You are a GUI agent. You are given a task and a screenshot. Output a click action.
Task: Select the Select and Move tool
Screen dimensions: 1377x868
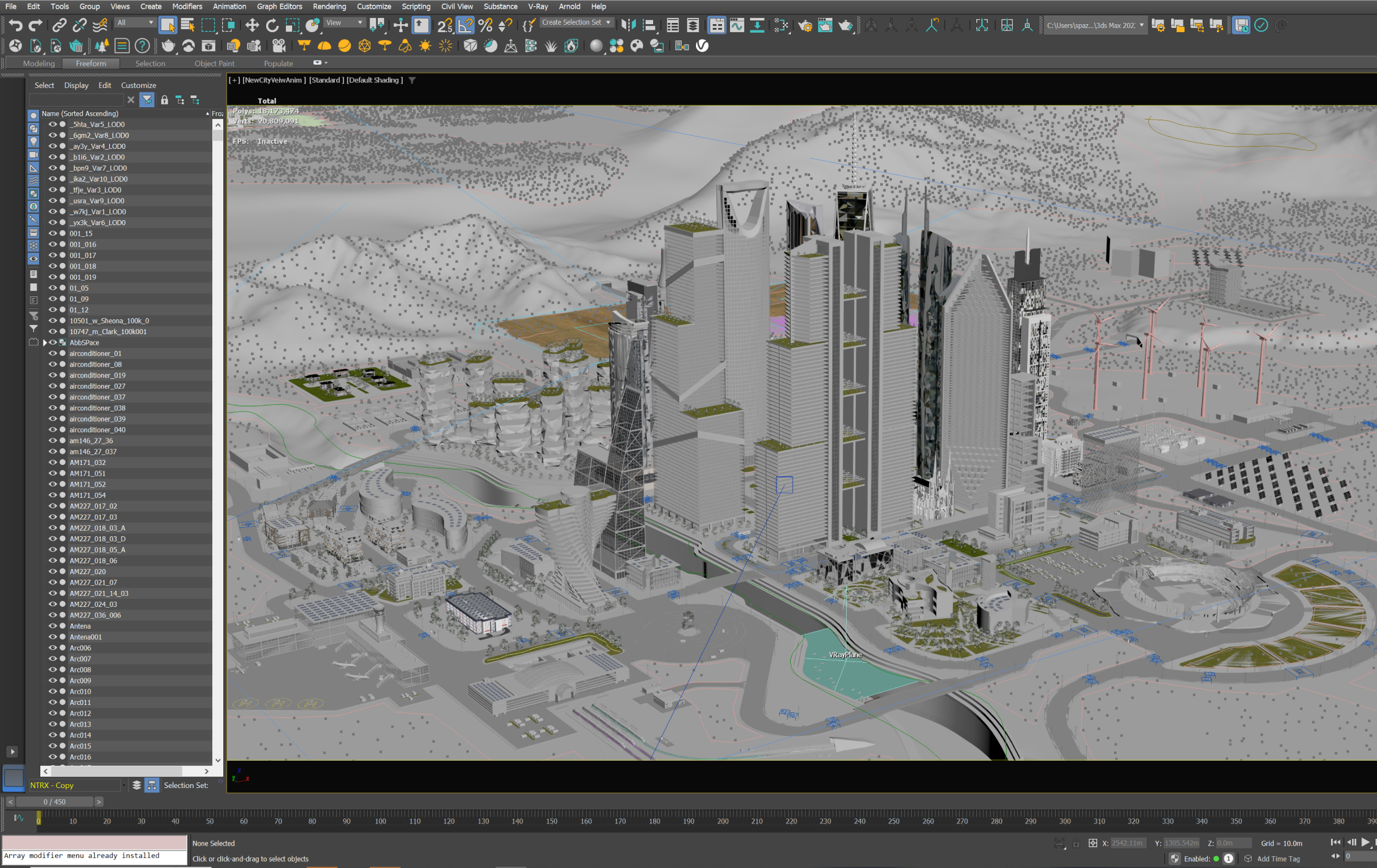click(252, 25)
